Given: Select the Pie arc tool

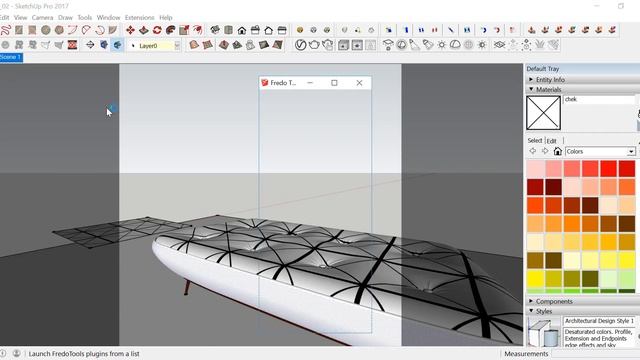Looking at the screenshot, I should [113, 30].
